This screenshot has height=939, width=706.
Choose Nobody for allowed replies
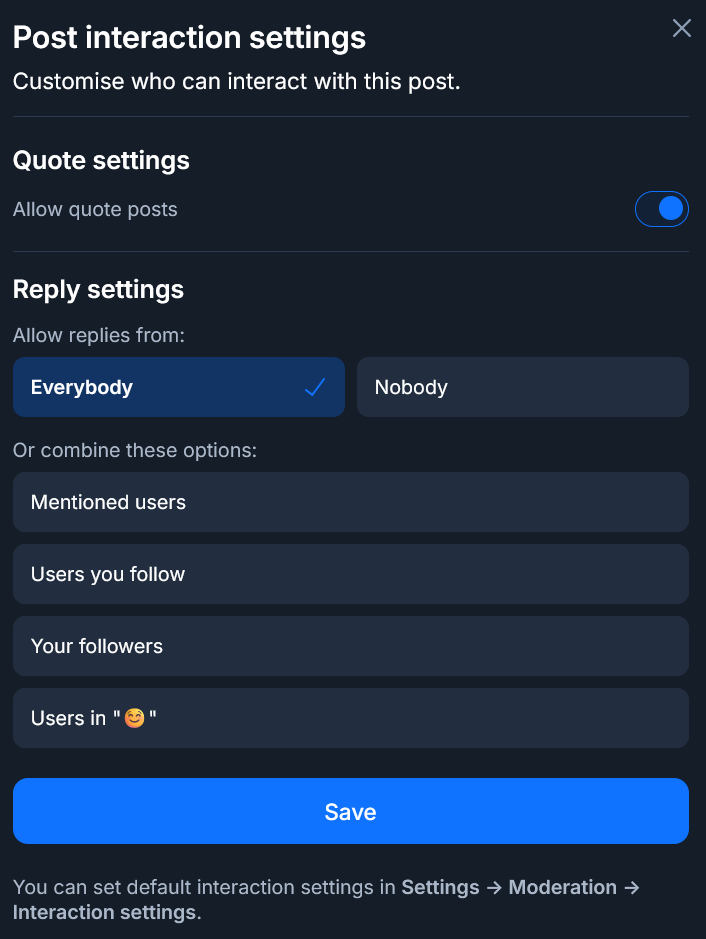[522, 387]
